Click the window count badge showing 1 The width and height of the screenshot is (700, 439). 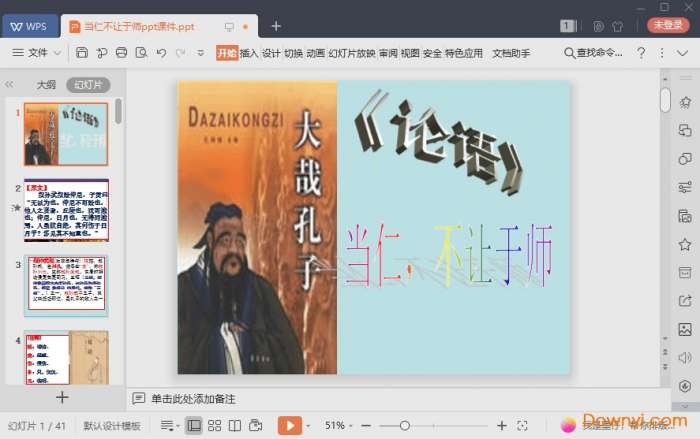pos(567,26)
